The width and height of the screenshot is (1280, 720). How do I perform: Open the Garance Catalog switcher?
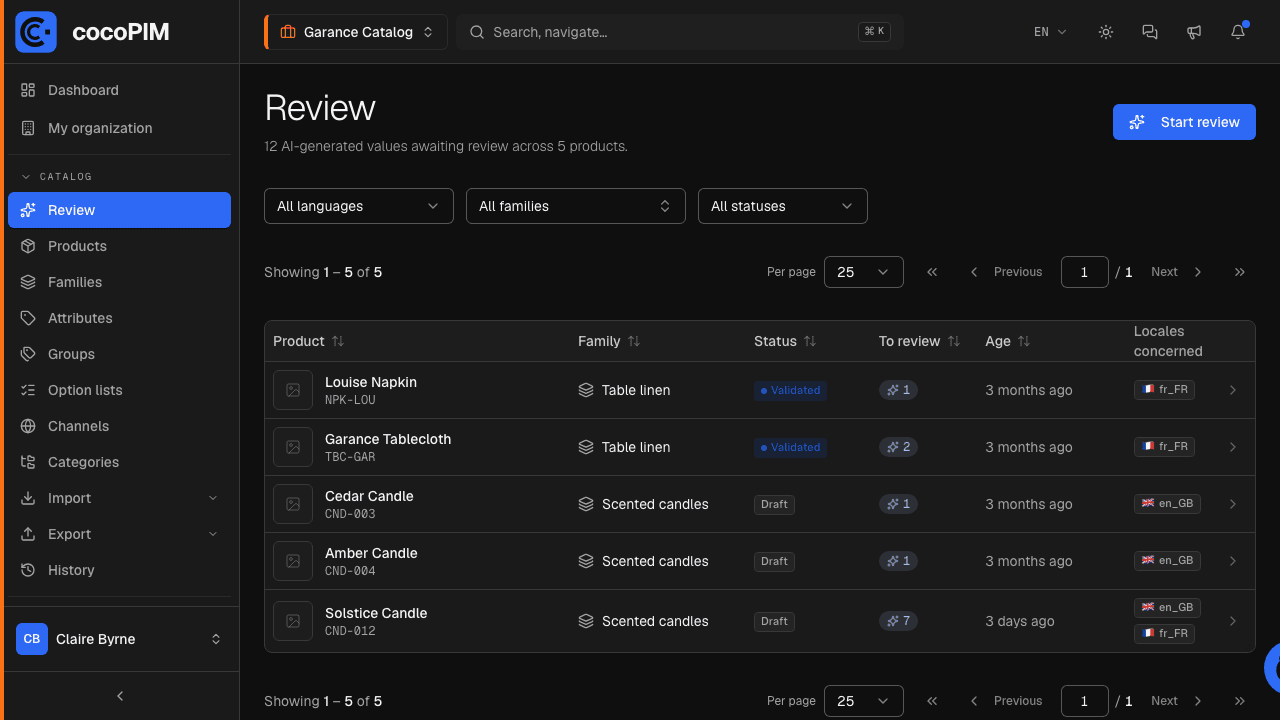pyautogui.click(x=357, y=32)
